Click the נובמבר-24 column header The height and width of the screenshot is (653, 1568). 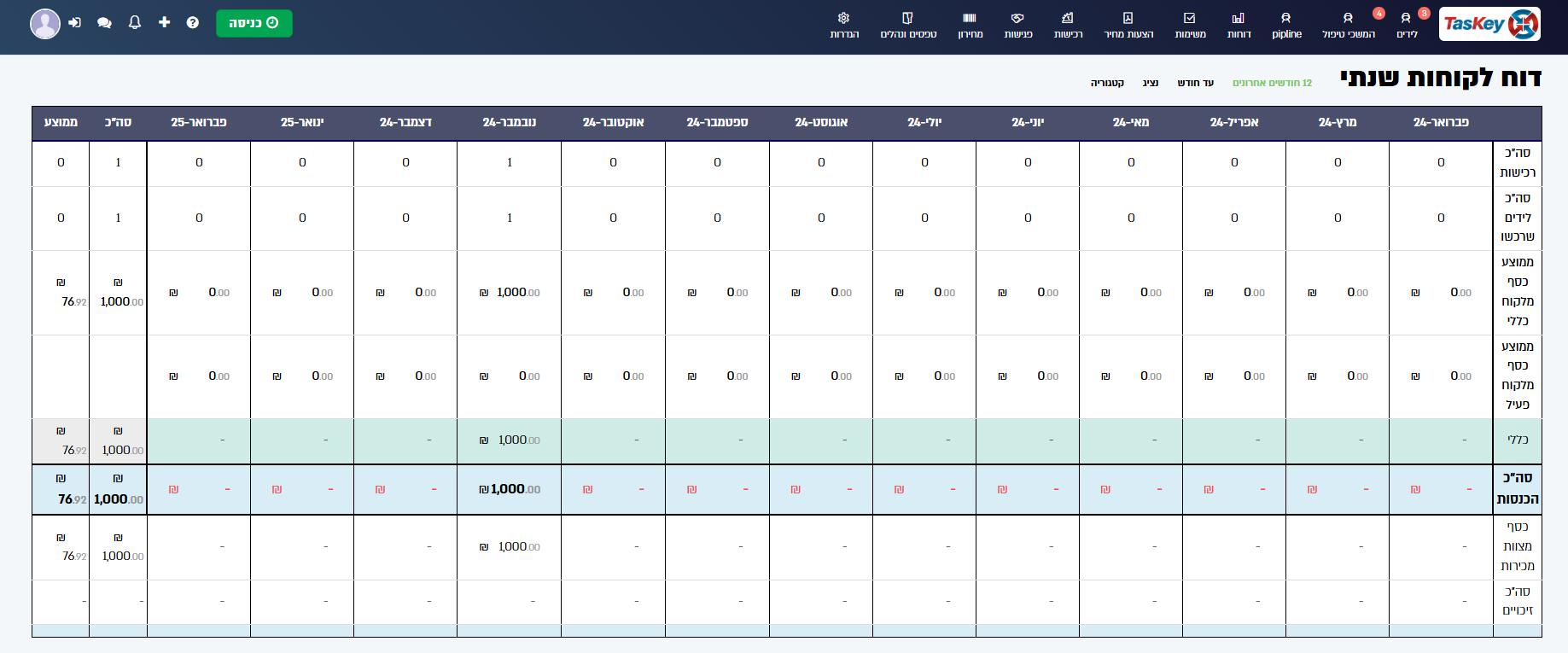(x=510, y=123)
